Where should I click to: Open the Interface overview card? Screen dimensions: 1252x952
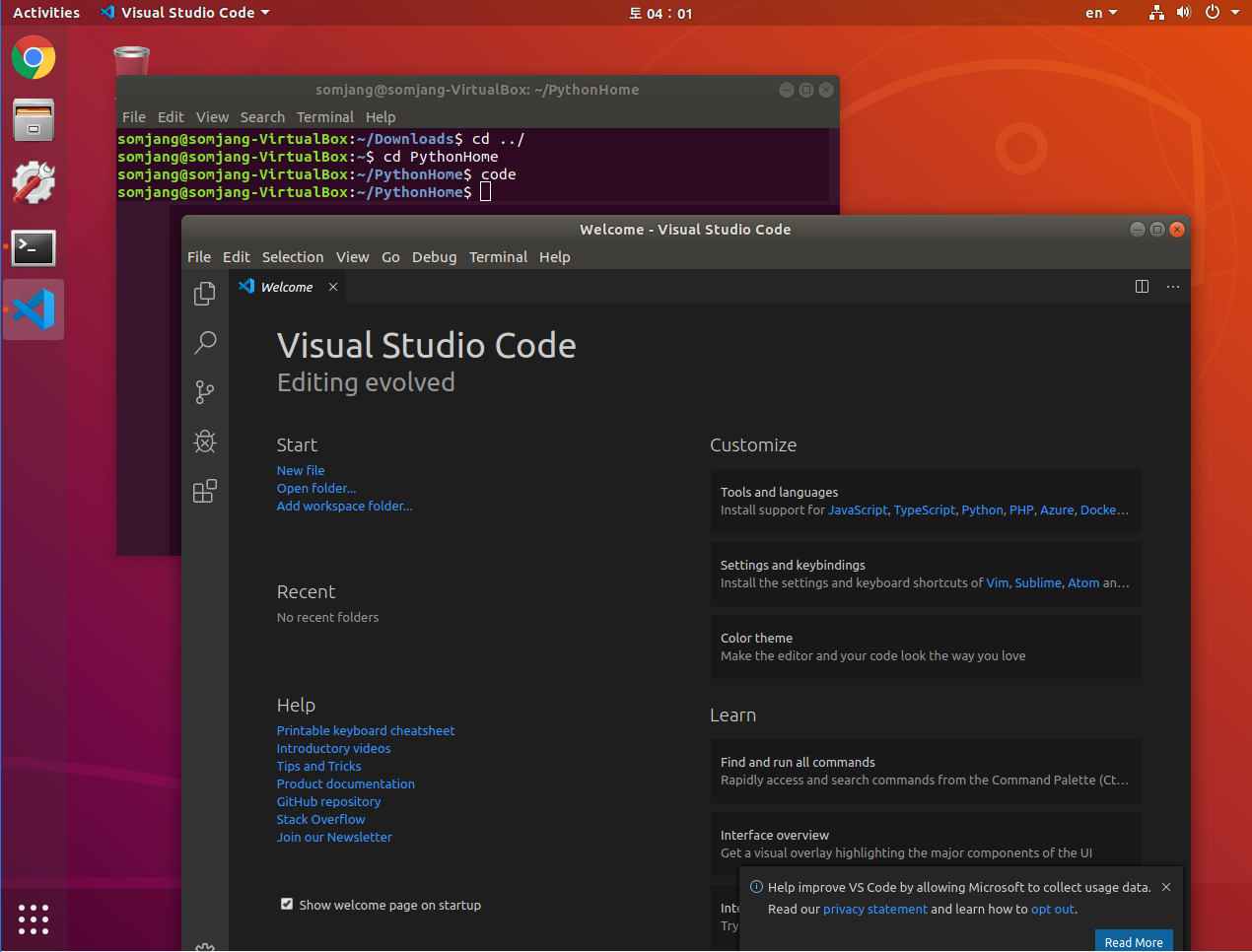tap(926, 844)
